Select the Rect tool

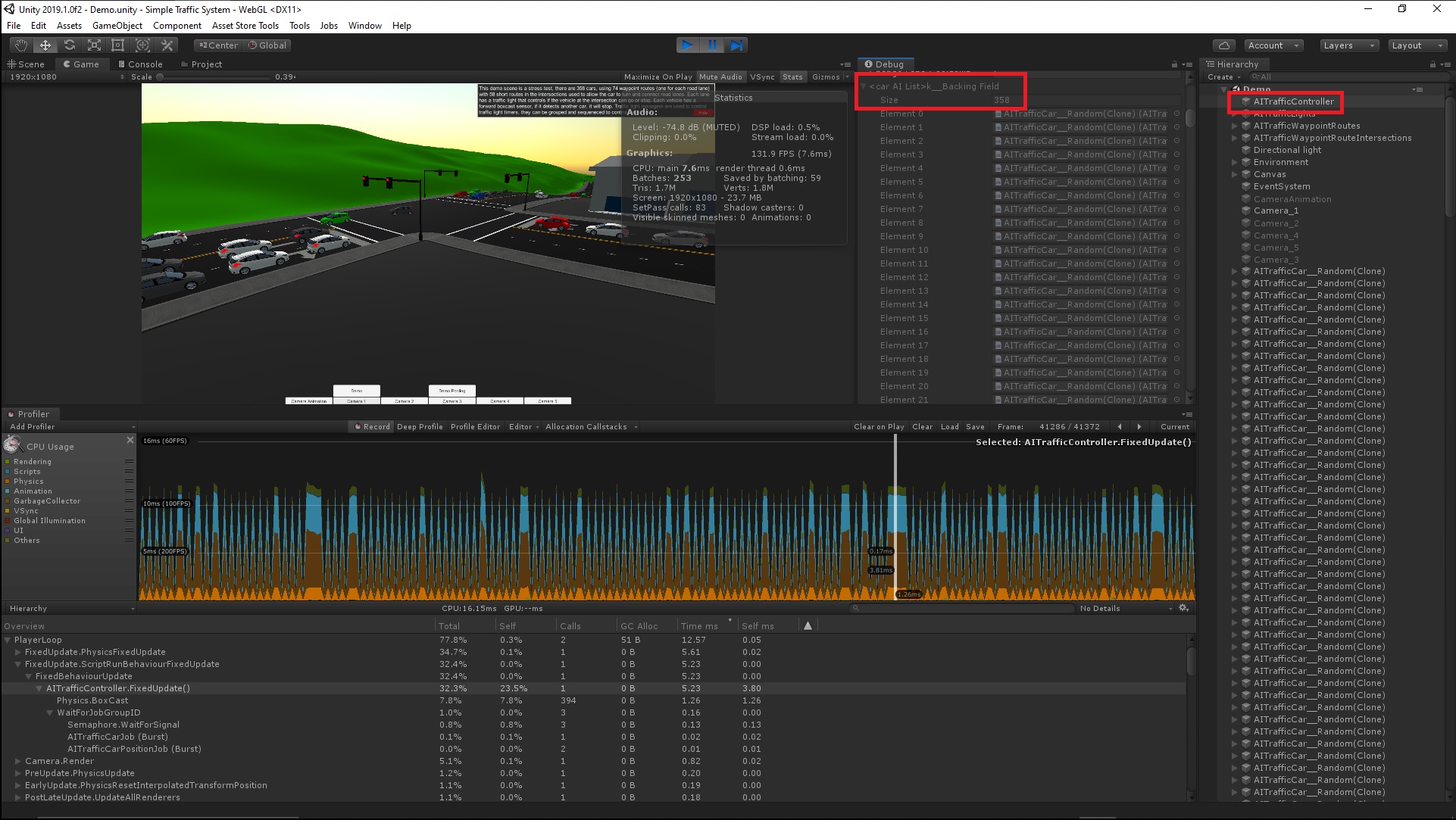click(118, 45)
